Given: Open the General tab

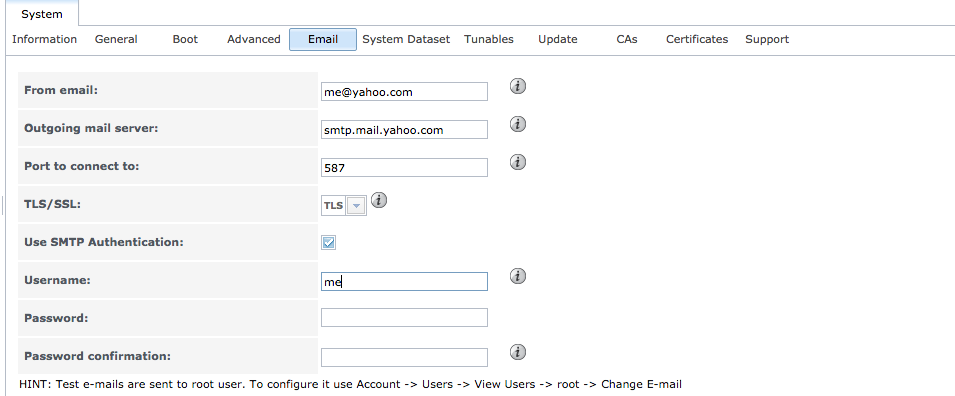Looking at the screenshot, I should [x=116, y=39].
